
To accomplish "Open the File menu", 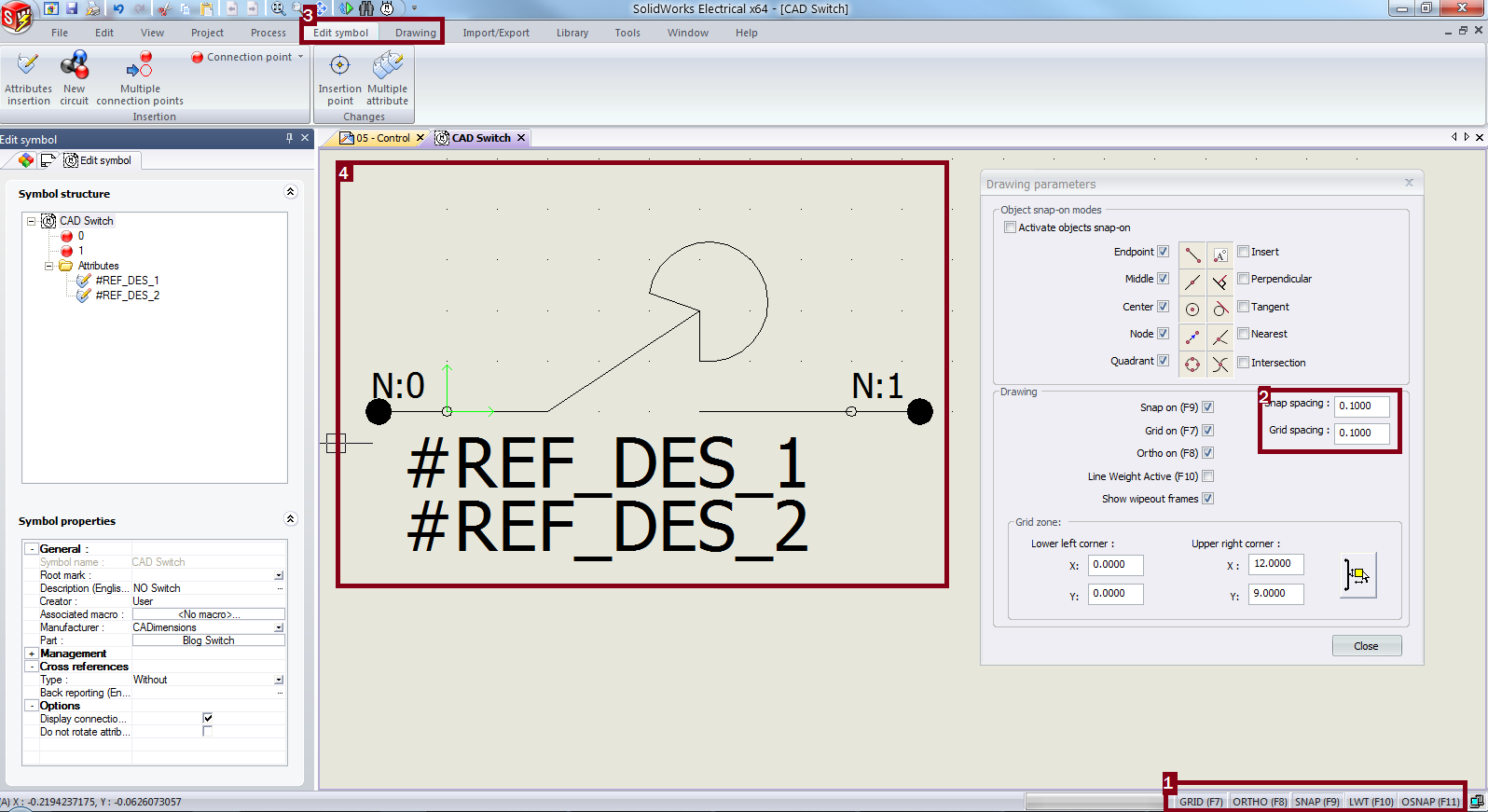I will 60,33.
